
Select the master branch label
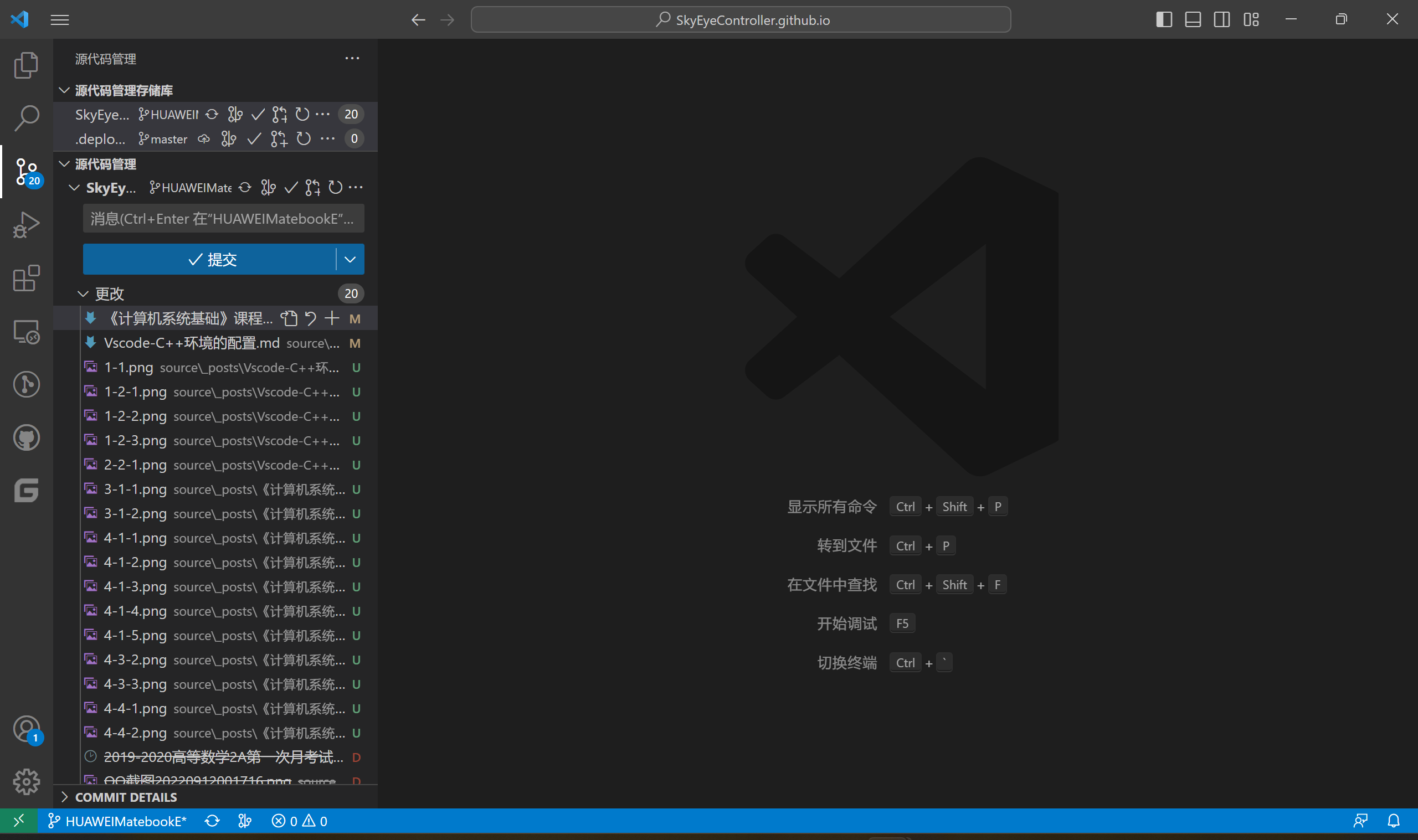pyautogui.click(x=163, y=138)
